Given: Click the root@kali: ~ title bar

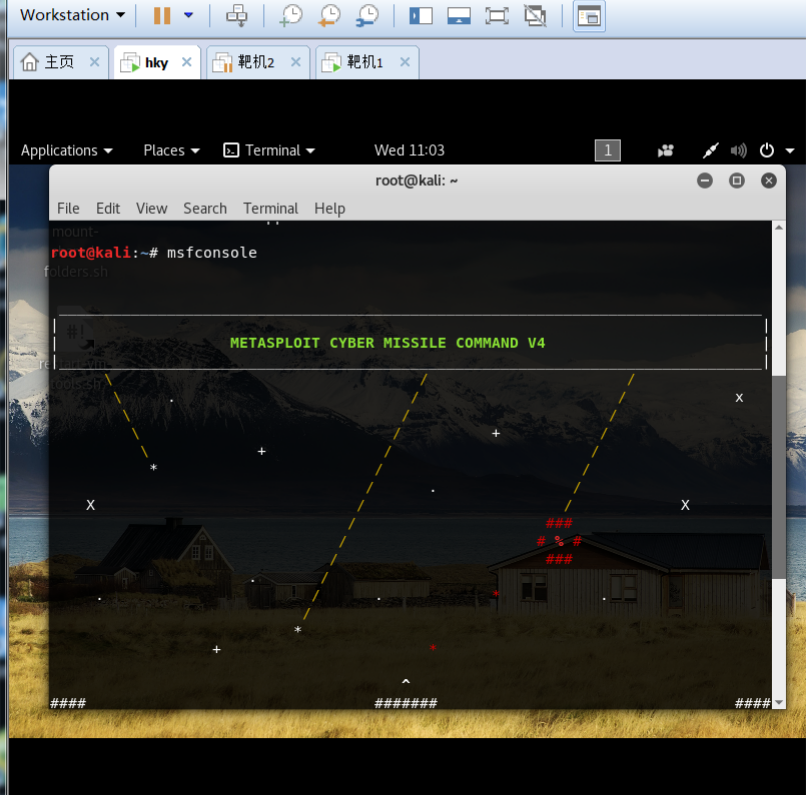Looking at the screenshot, I should click(416, 180).
